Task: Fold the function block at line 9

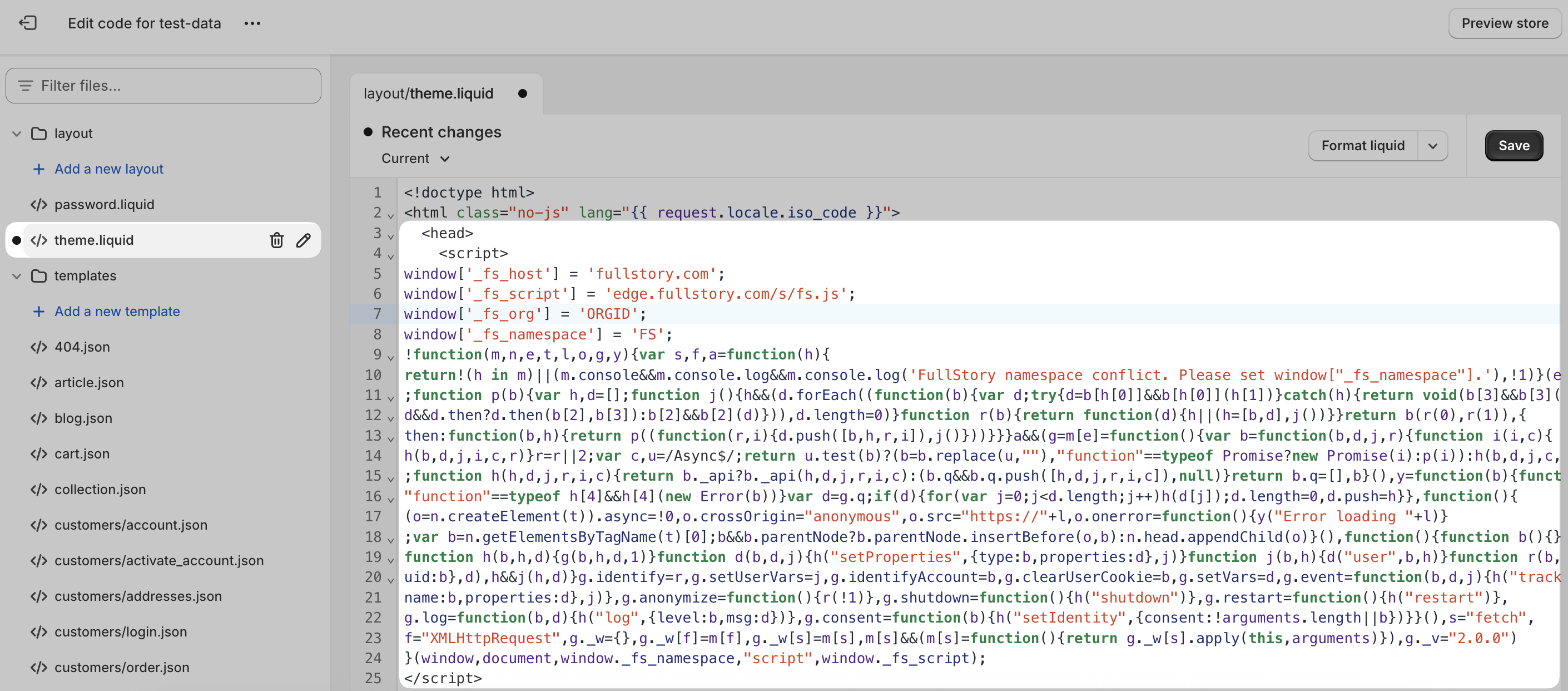Action: (391, 357)
